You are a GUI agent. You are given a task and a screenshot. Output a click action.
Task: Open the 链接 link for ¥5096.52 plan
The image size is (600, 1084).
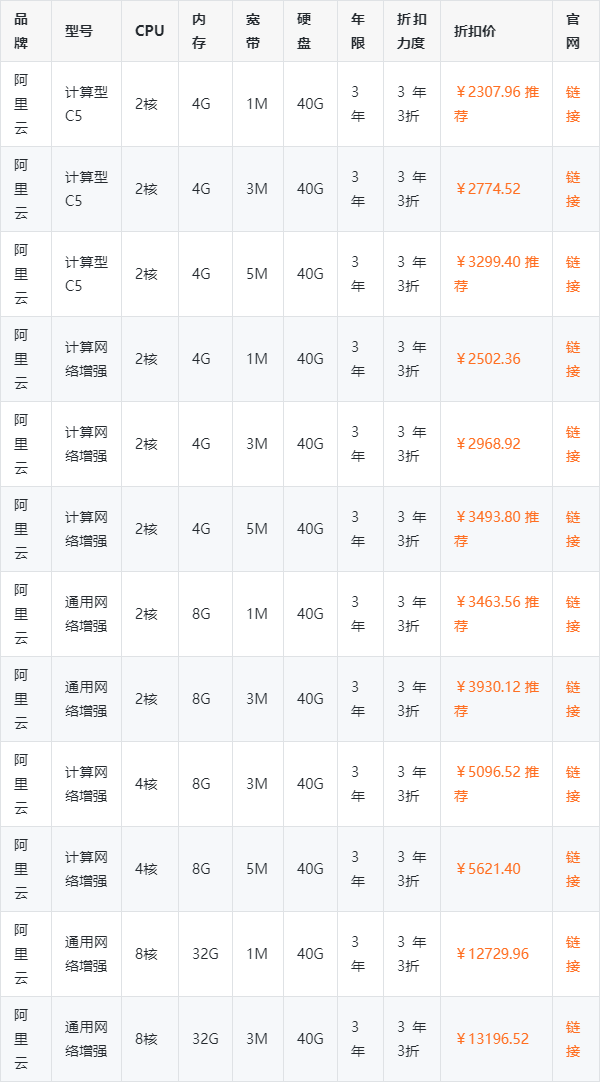click(x=573, y=784)
